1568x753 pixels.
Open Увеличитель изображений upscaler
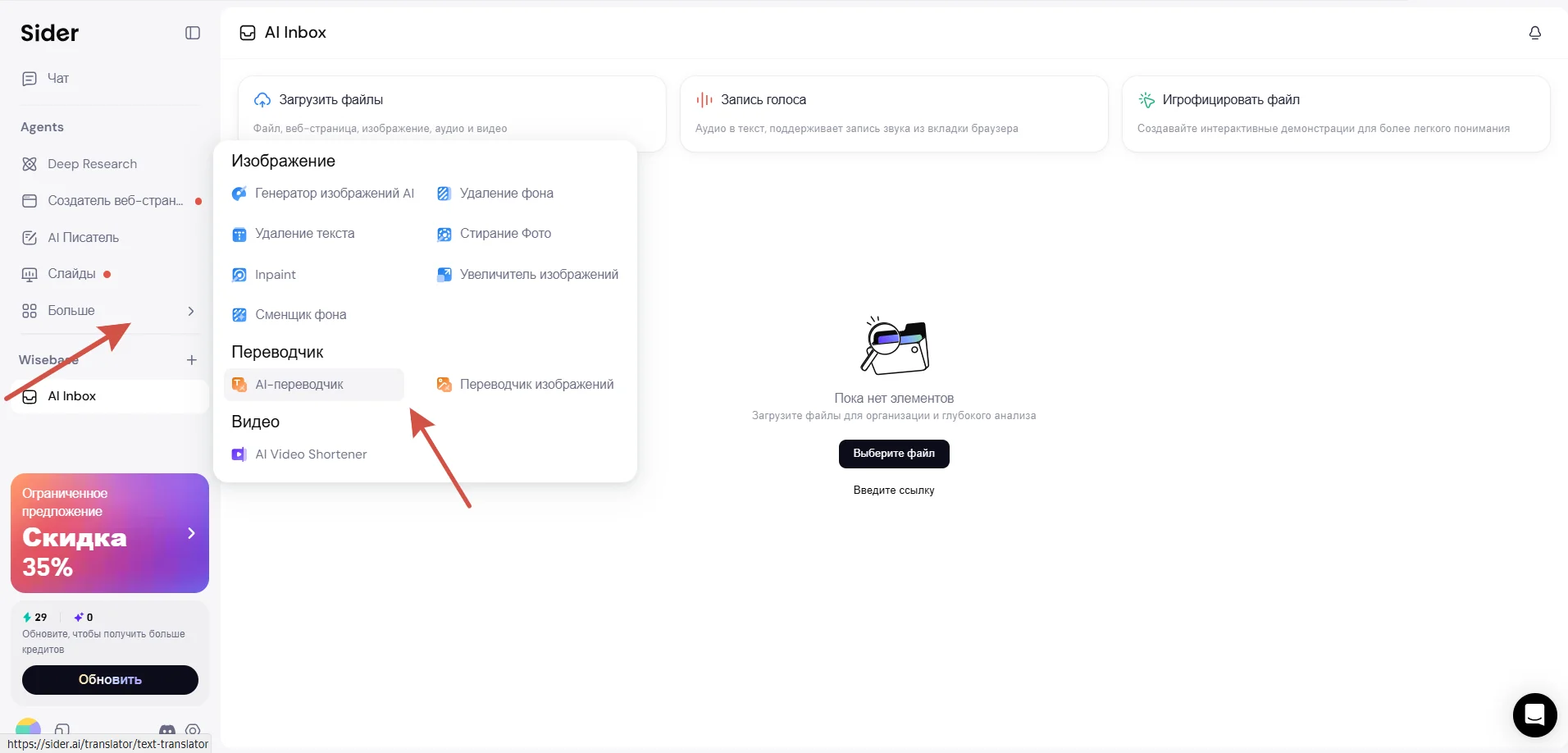(527, 275)
